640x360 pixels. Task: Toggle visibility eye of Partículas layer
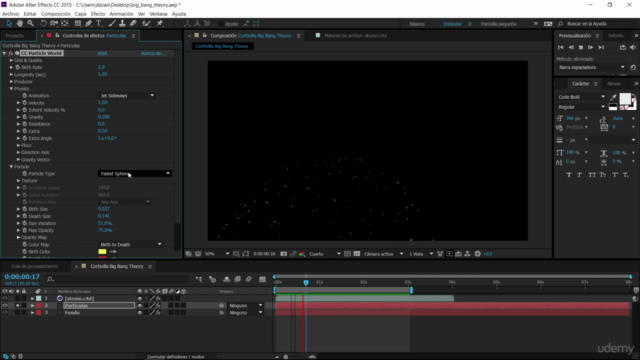click(x=4, y=305)
